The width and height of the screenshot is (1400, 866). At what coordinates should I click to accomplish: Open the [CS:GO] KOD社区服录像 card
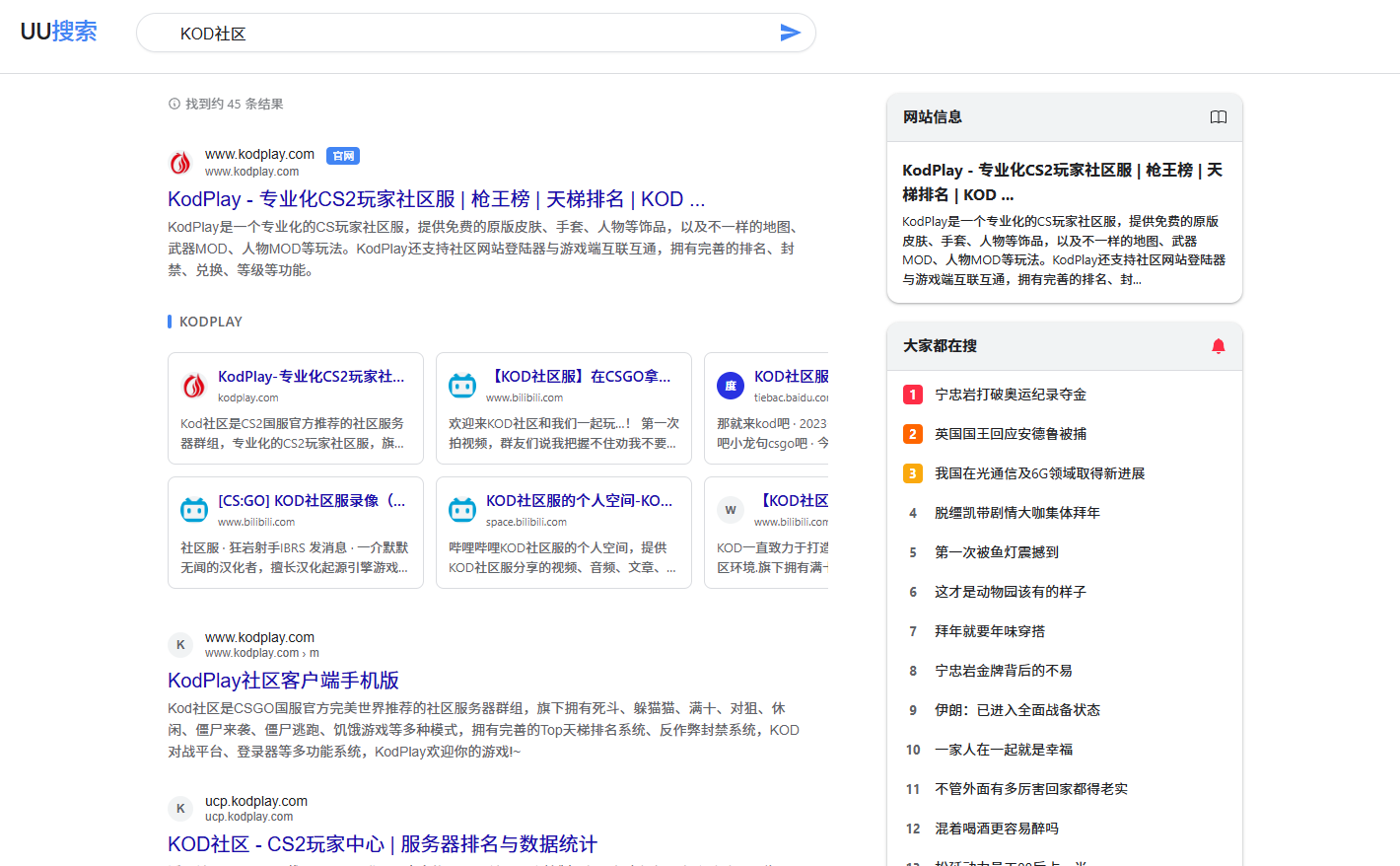[312, 501]
